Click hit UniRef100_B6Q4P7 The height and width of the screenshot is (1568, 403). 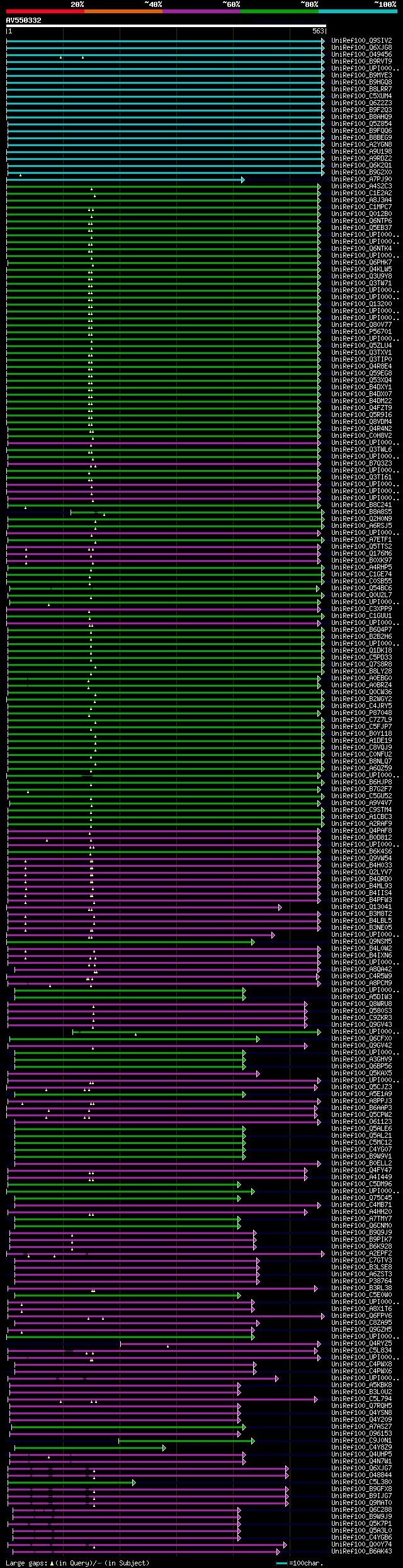point(361,629)
